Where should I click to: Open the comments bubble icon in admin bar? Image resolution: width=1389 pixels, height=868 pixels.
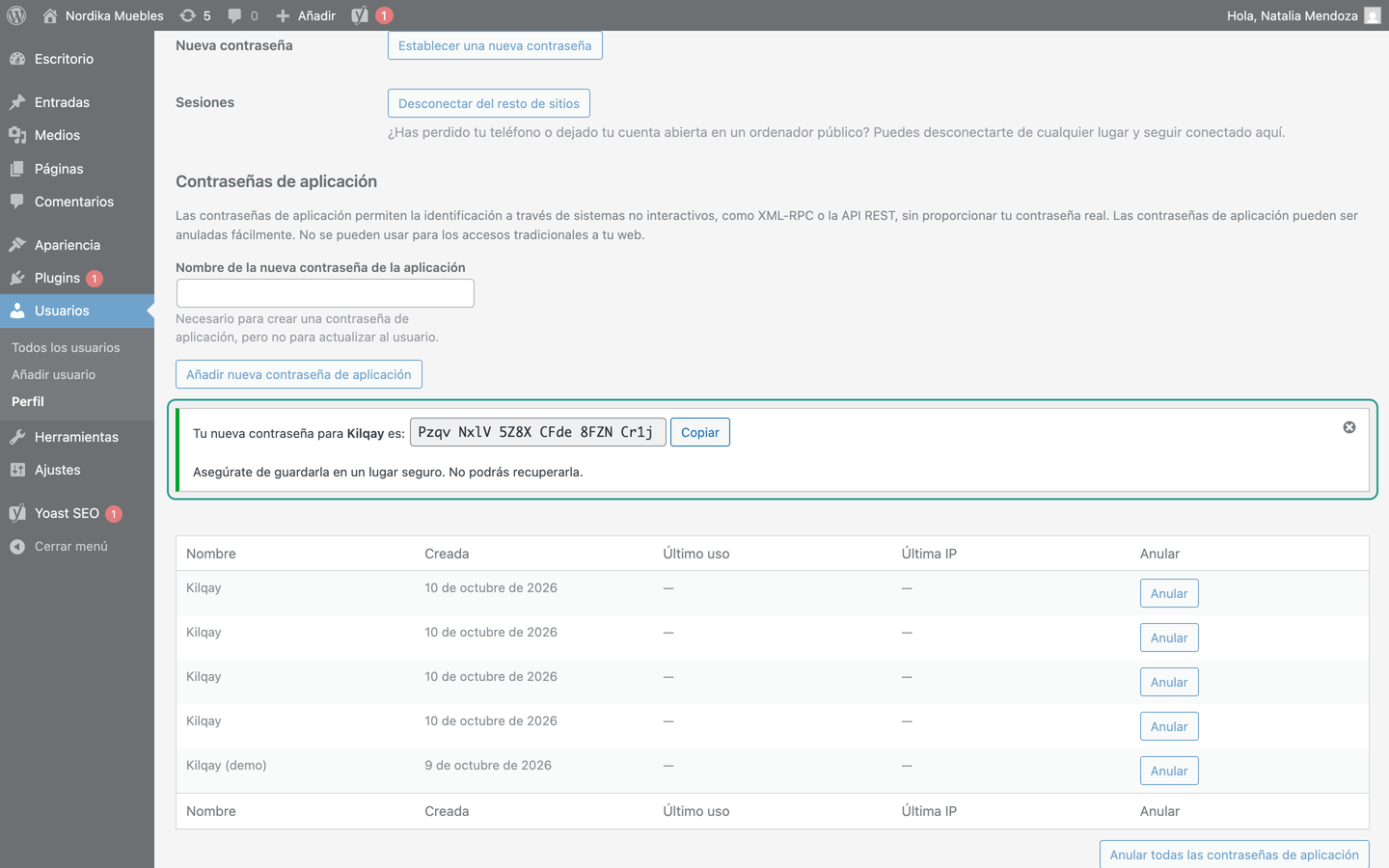point(234,15)
